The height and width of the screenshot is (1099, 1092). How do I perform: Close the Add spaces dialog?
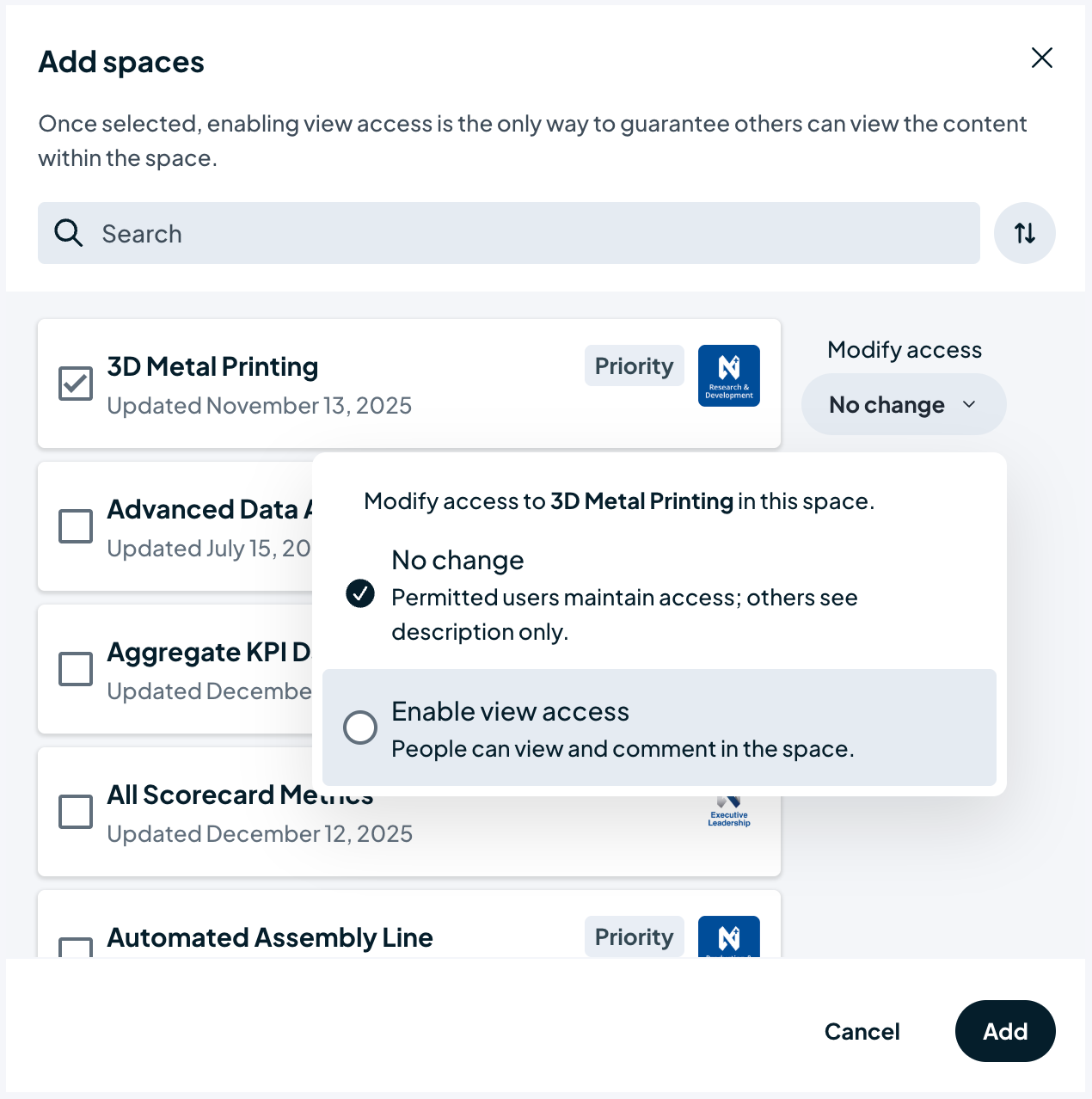point(1041,58)
